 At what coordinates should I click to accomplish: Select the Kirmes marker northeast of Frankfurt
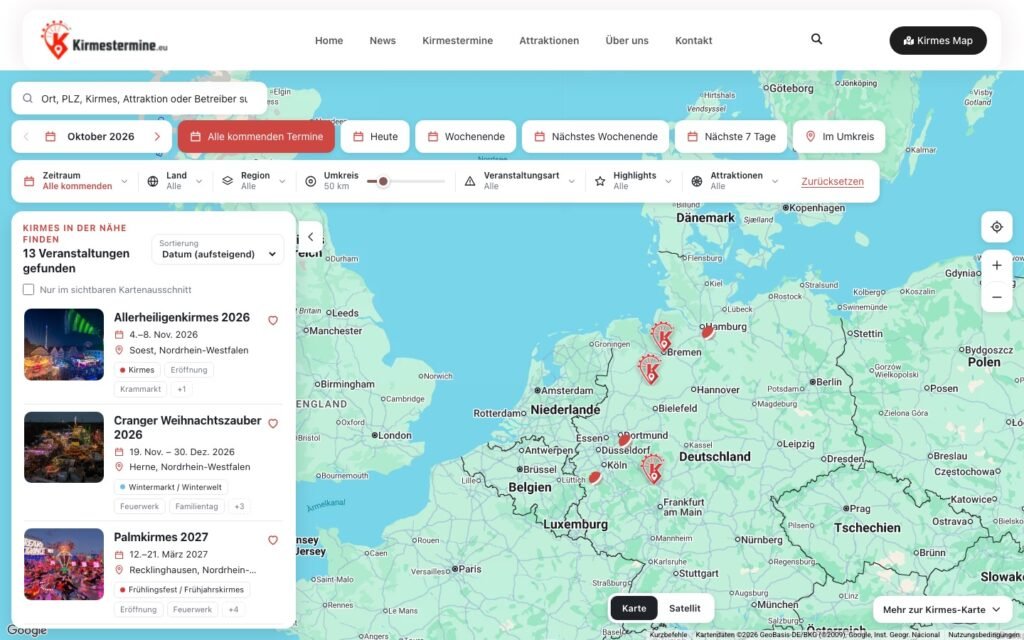[x=652, y=468]
